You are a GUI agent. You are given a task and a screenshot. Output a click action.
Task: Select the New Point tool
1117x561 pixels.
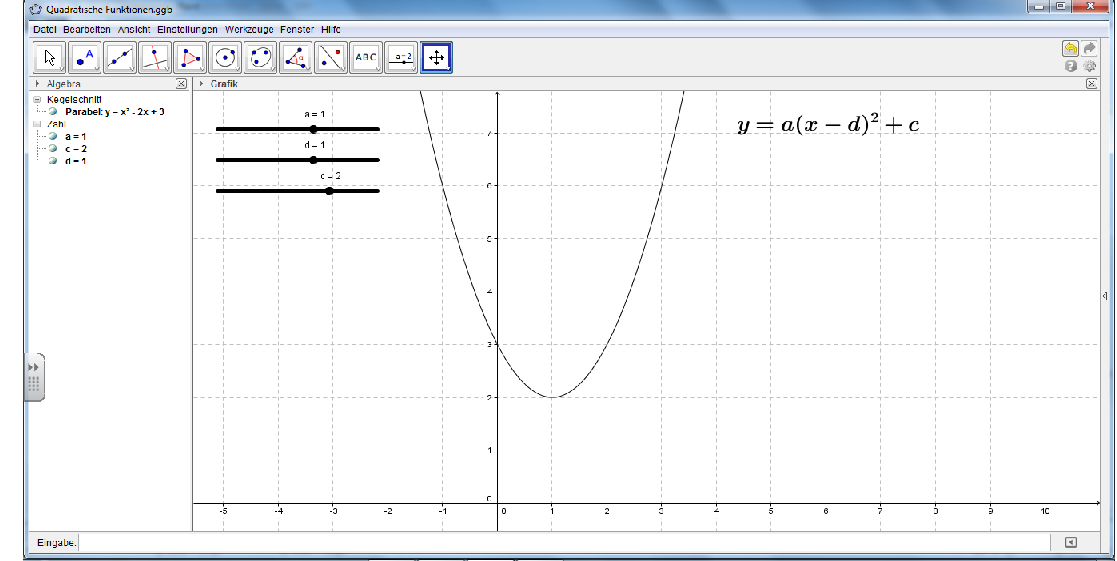click(85, 58)
